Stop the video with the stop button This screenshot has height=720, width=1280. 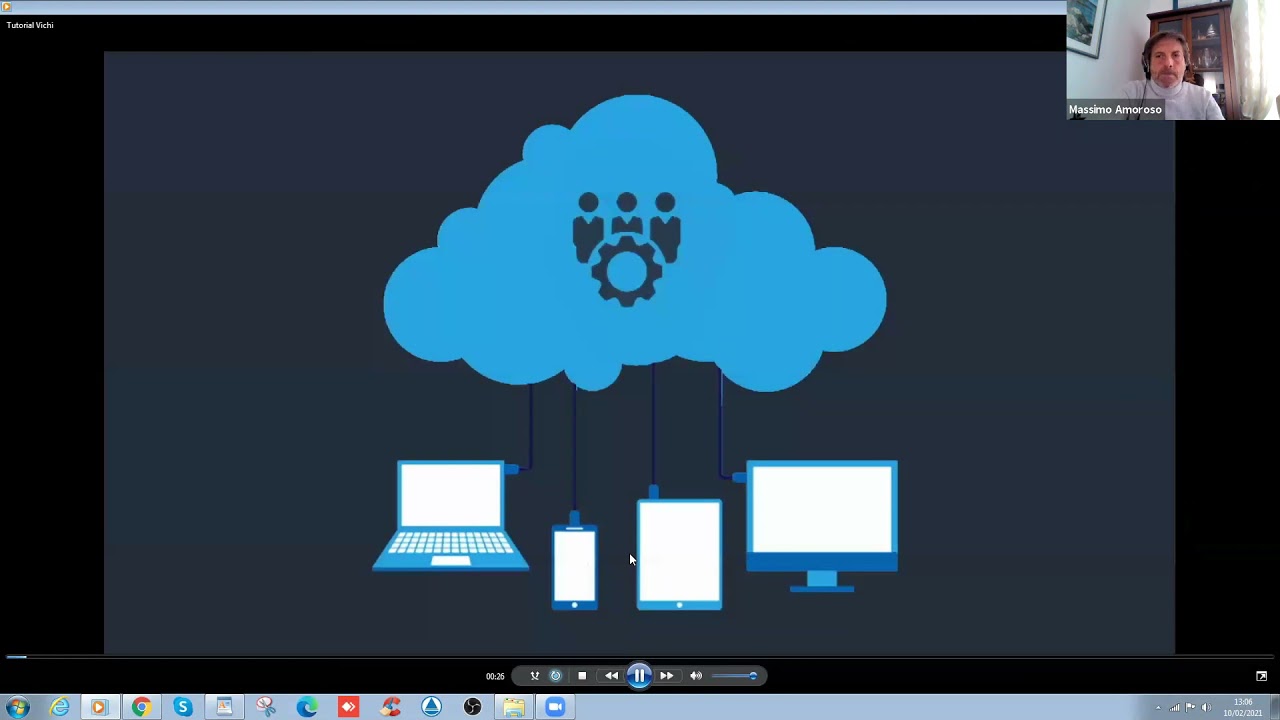[582, 676]
